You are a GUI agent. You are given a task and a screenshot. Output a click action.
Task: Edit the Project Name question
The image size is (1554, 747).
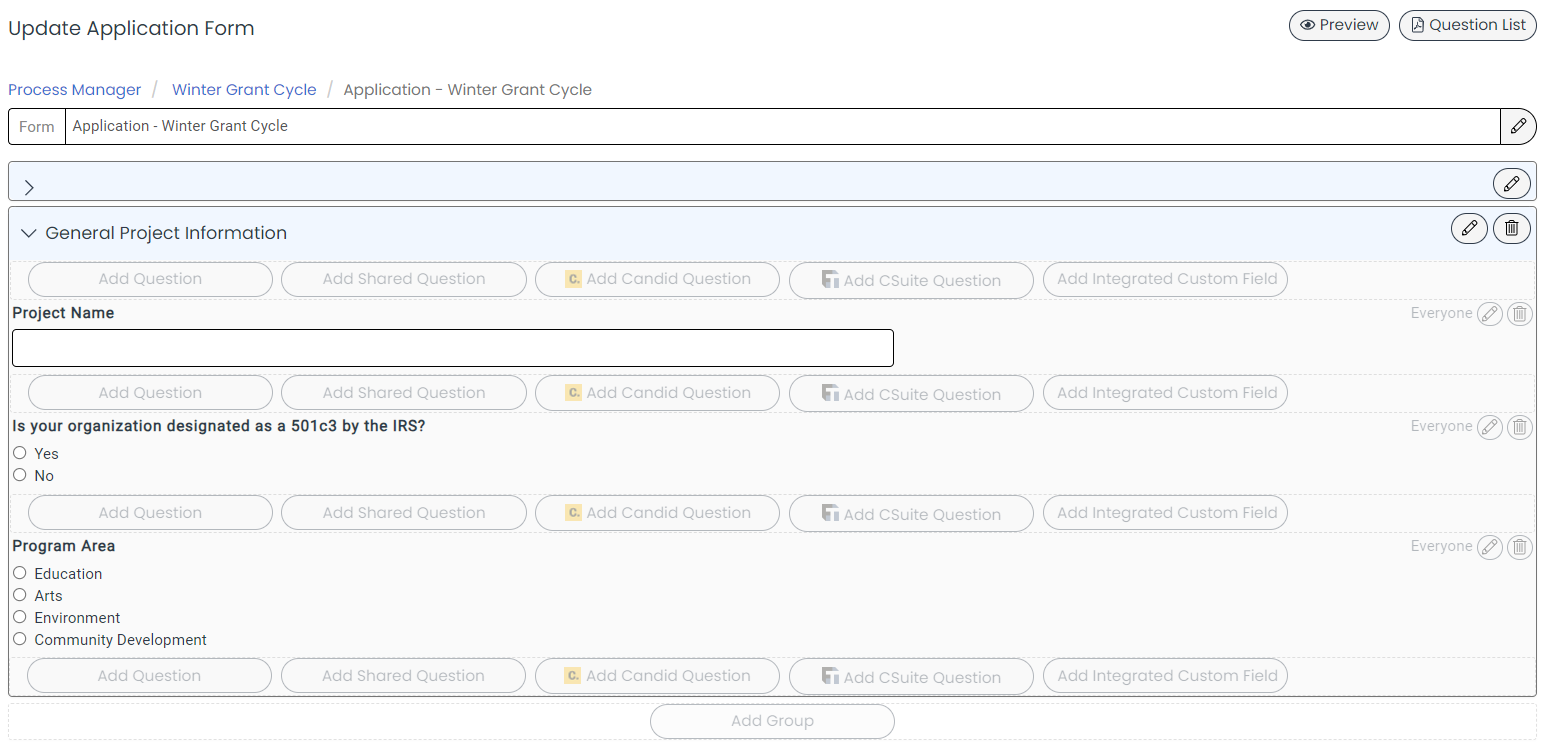pyautogui.click(x=1489, y=313)
